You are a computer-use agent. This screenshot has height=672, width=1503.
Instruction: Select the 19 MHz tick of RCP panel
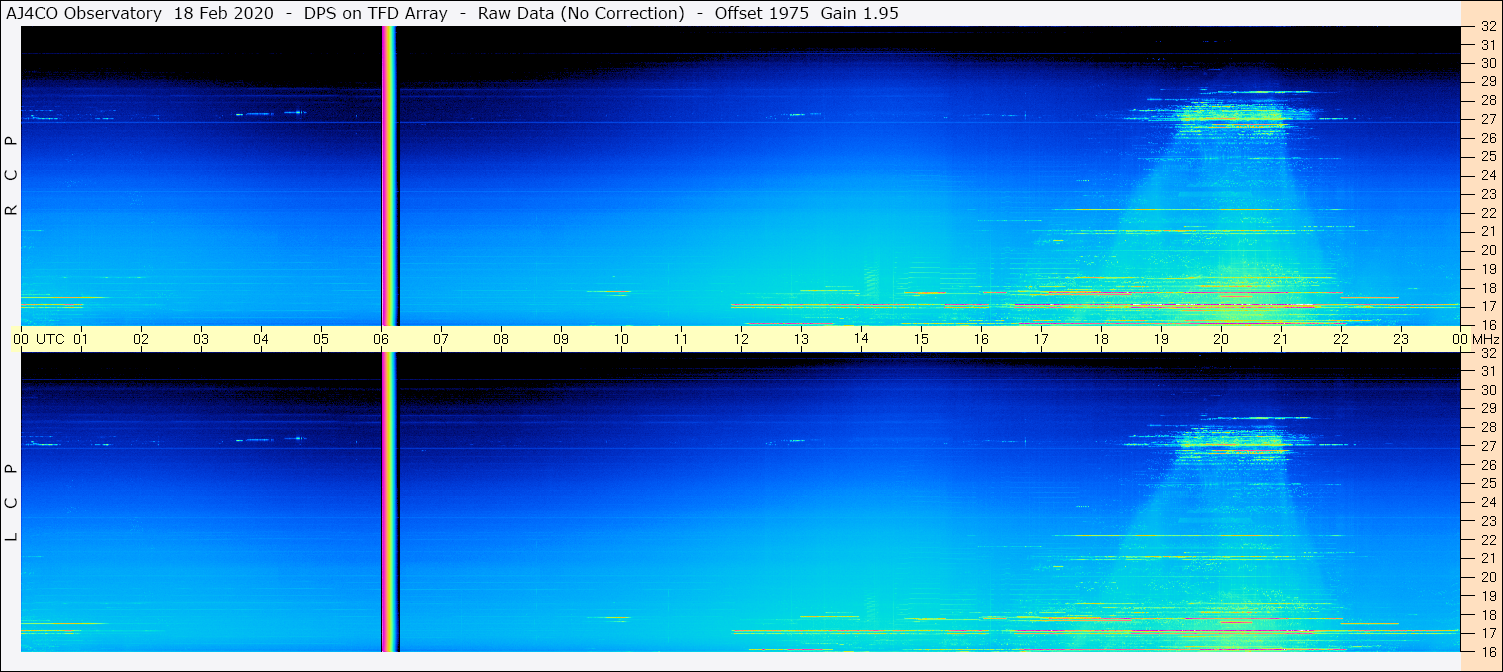pos(1488,269)
